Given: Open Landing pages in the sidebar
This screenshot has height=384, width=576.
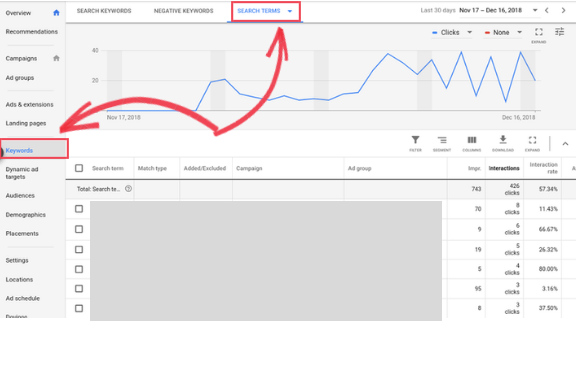Looking at the screenshot, I should tap(26, 123).
